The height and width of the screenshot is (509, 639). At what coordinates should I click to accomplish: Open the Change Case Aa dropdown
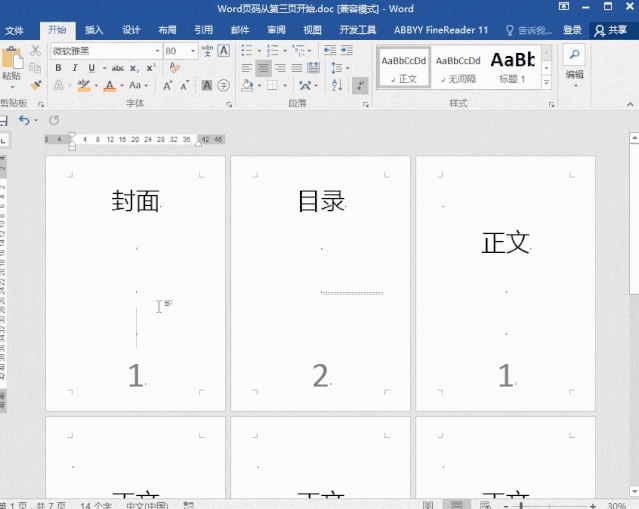click(139, 85)
